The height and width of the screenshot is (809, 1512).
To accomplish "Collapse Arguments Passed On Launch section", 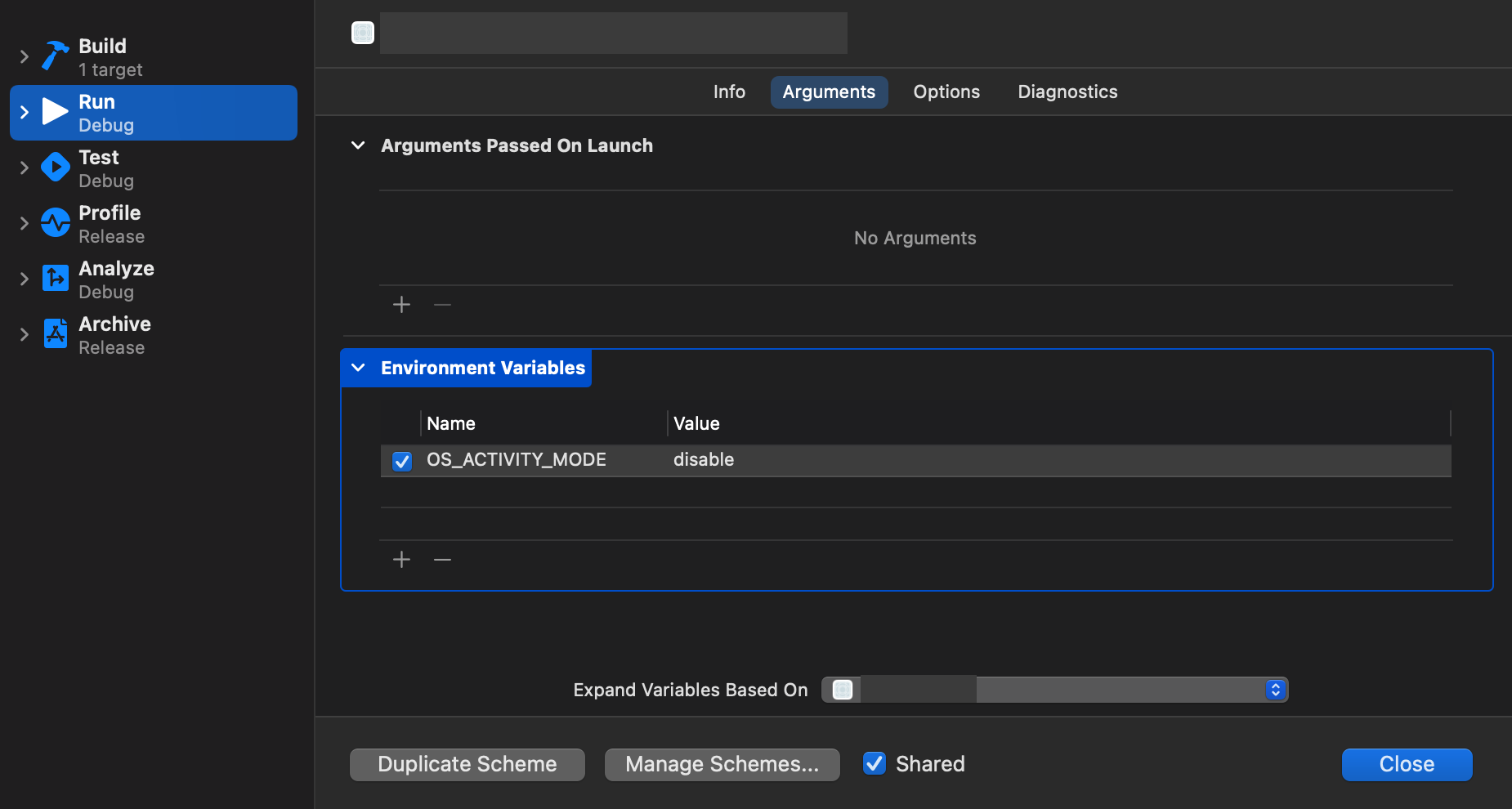I will (358, 145).
